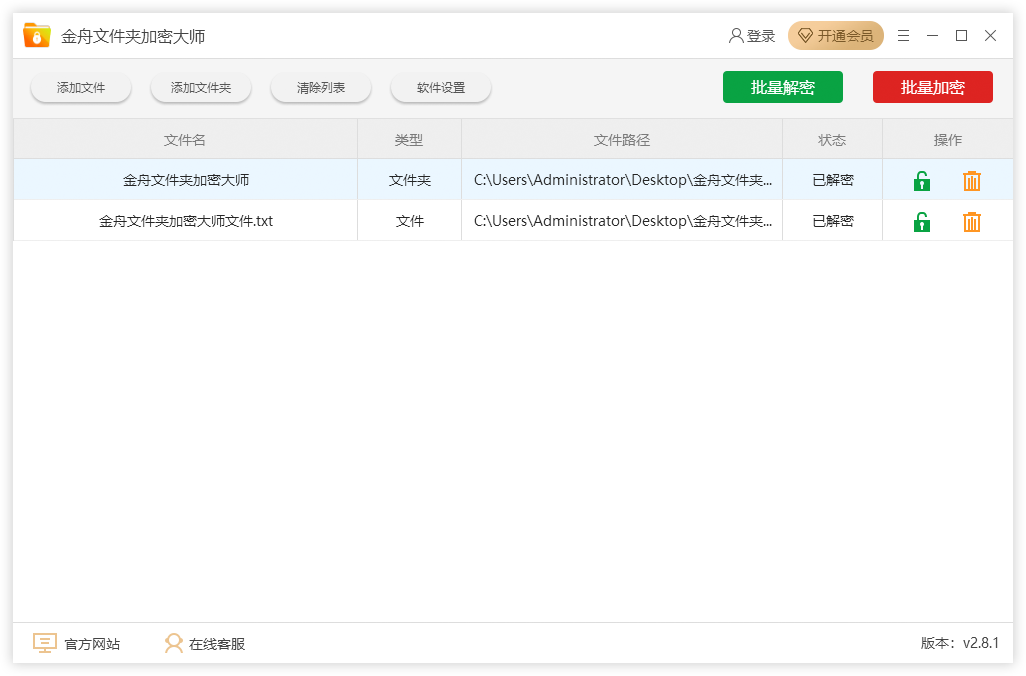Click the unlock icon for the .txt file row
Image resolution: width=1026 pixels, height=676 pixels.
click(x=921, y=222)
